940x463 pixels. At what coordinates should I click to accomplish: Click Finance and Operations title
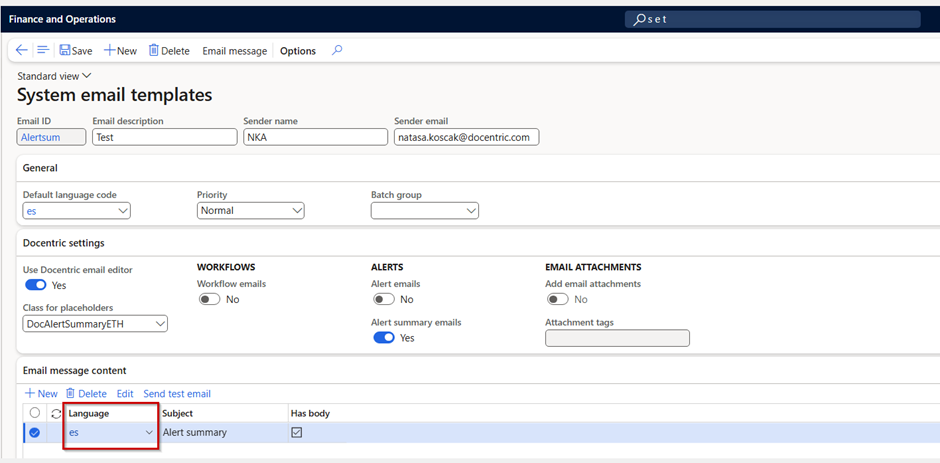point(62,19)
